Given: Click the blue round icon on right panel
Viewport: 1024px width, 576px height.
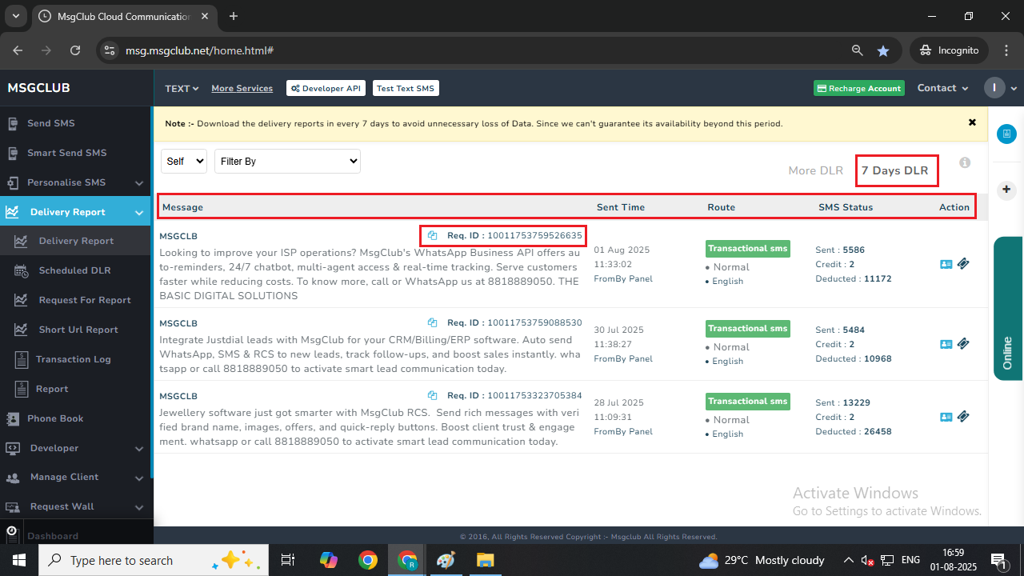Looking at the screenshot, I should pyautogui.click(x=1006, y=134).
